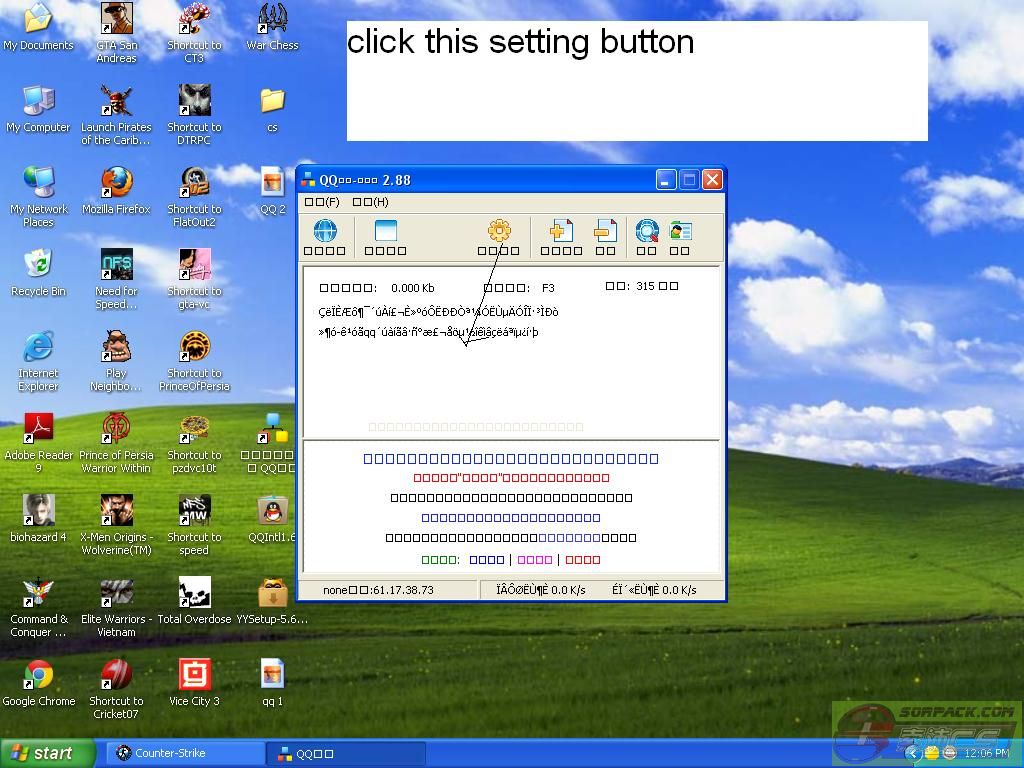Click the QQ taskbar button
This screenshot has height=768, width=1024.
pos(347,754)
